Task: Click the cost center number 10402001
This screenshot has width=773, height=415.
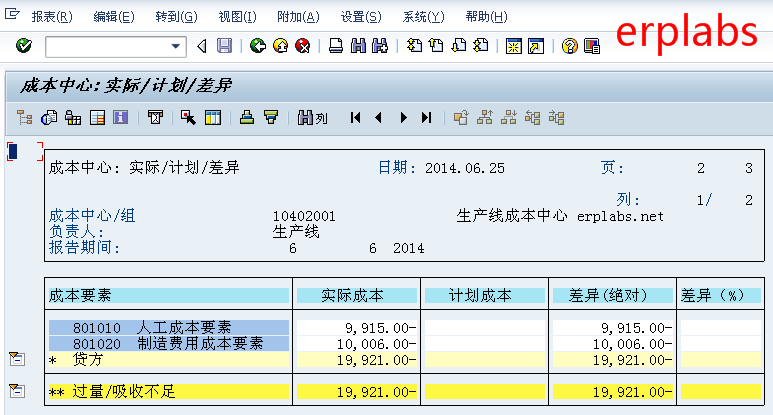Action: pyautogui.click(x=304, y=216)
